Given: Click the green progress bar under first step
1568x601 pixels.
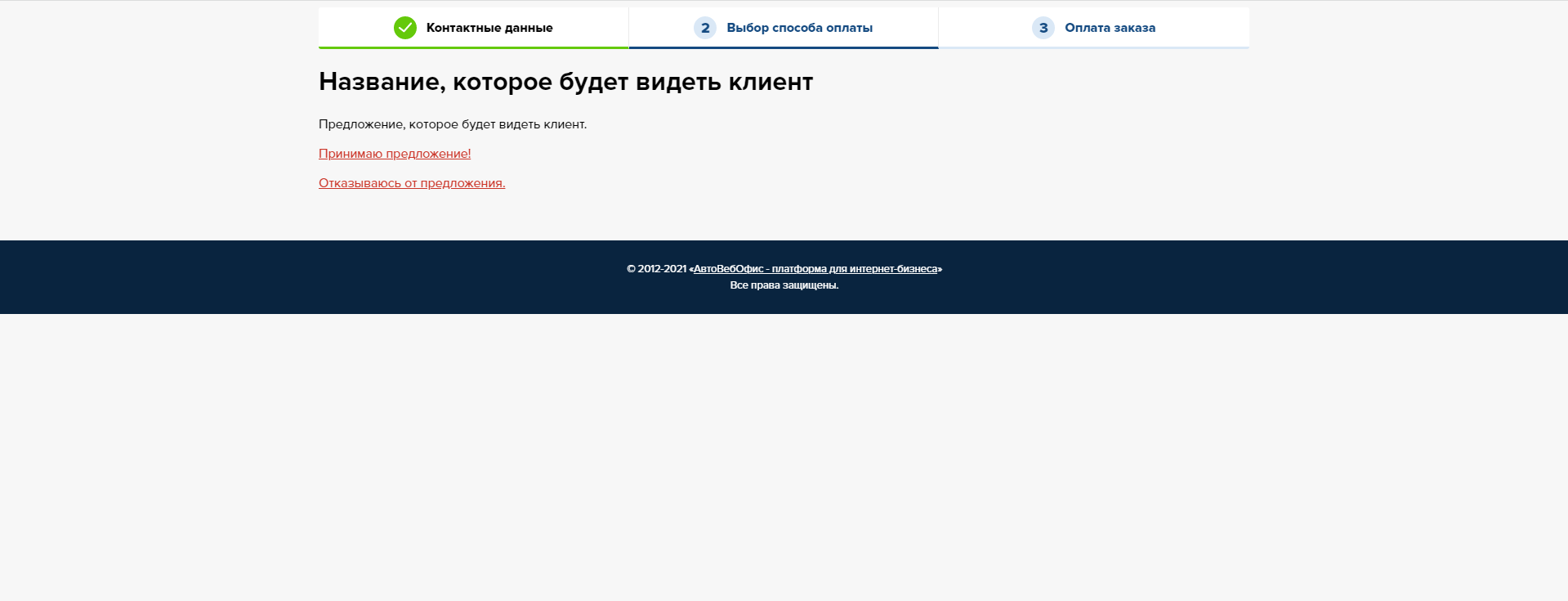Looking at the screenshot, I should point(473,47).
